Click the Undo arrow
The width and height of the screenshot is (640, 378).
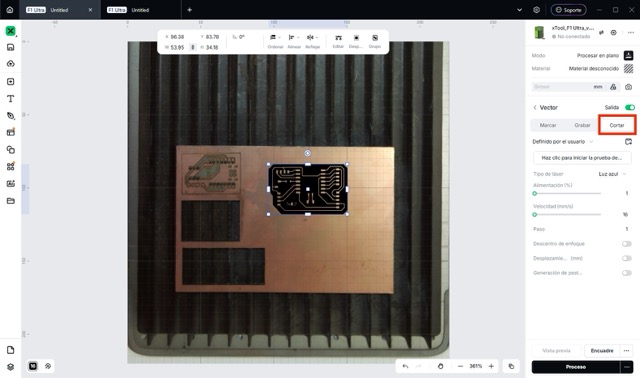(x=405, y=366)
